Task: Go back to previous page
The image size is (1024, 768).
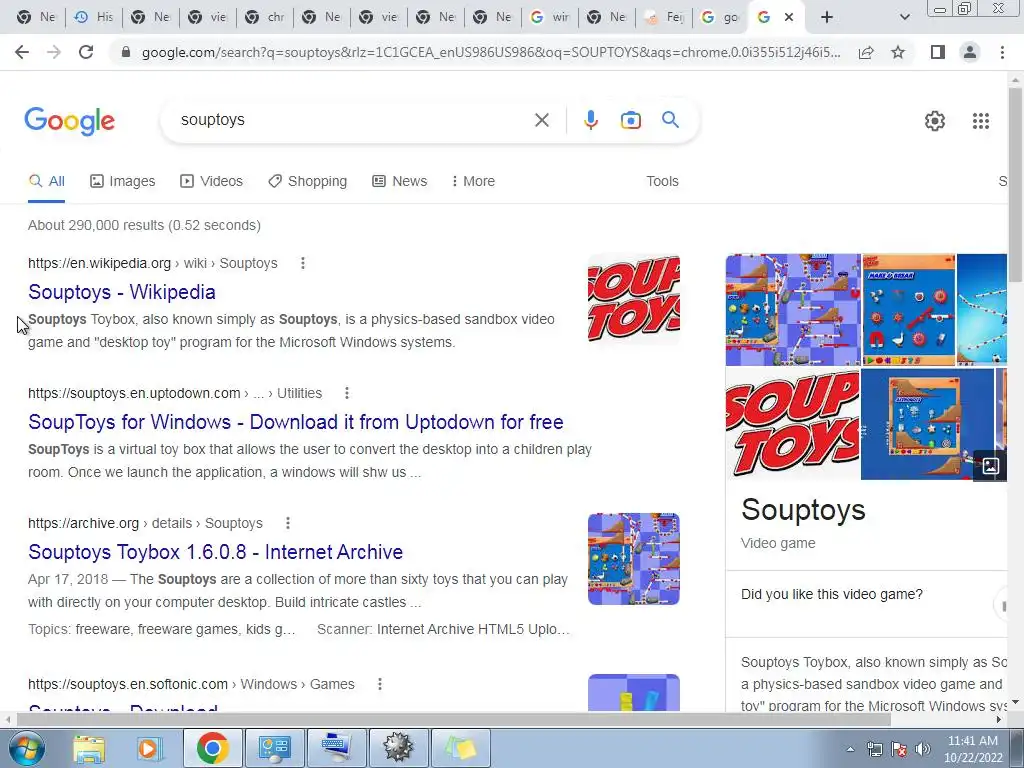Action: (22, 52)
